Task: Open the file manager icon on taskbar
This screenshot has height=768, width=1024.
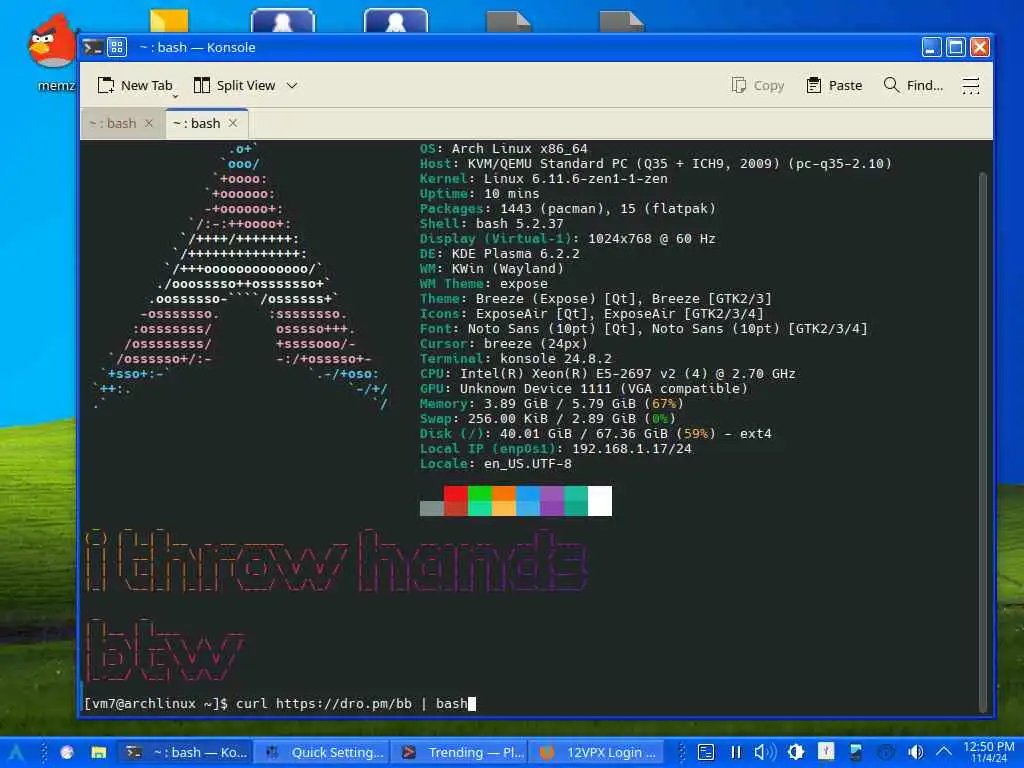Action: point(99,752)
